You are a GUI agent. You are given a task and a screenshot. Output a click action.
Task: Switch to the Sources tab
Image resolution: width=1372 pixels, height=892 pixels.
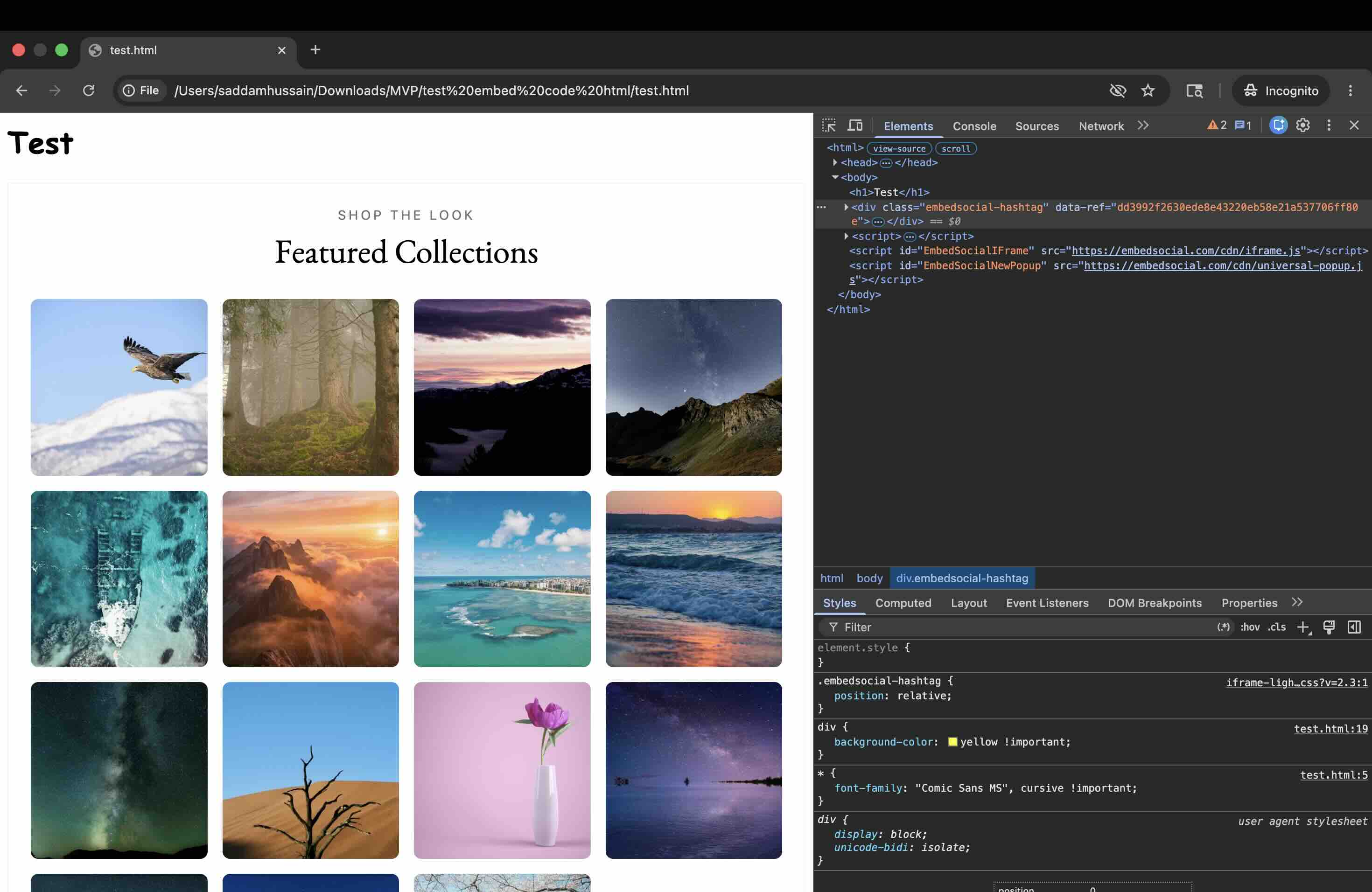click(1036, 125)
